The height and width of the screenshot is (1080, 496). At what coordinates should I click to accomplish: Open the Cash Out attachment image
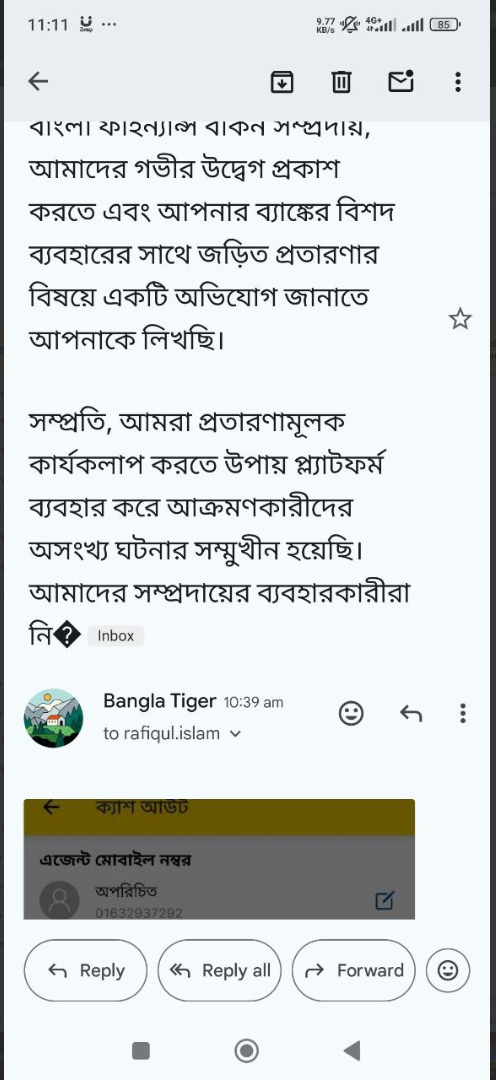point(219,859)
